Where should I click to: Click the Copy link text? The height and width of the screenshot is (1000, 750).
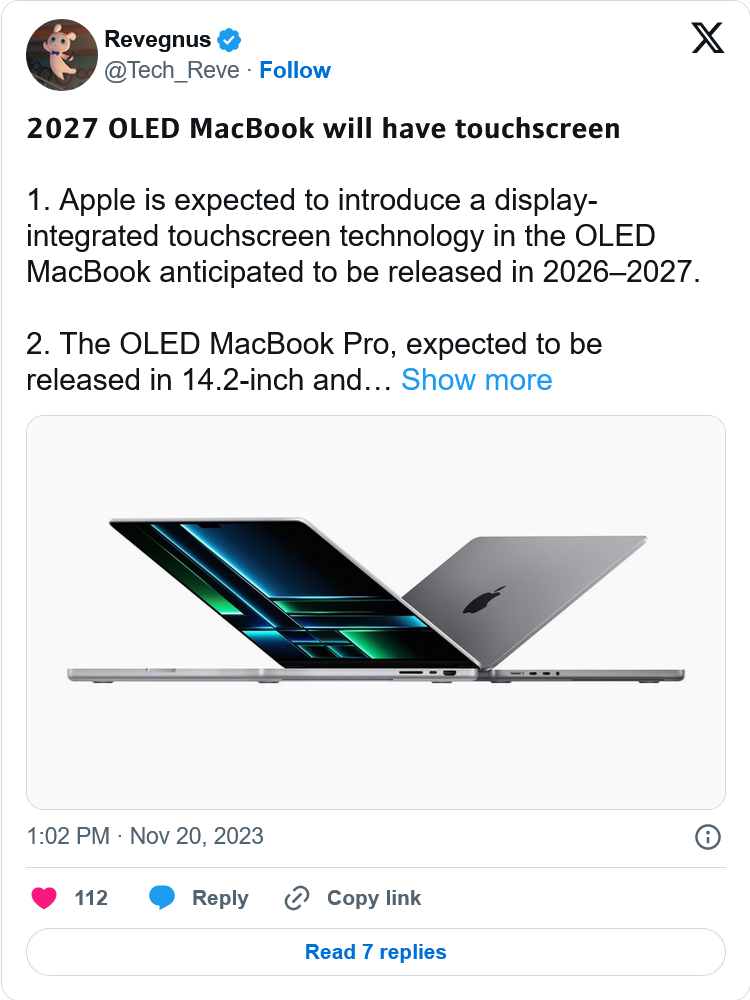(374, 898)
